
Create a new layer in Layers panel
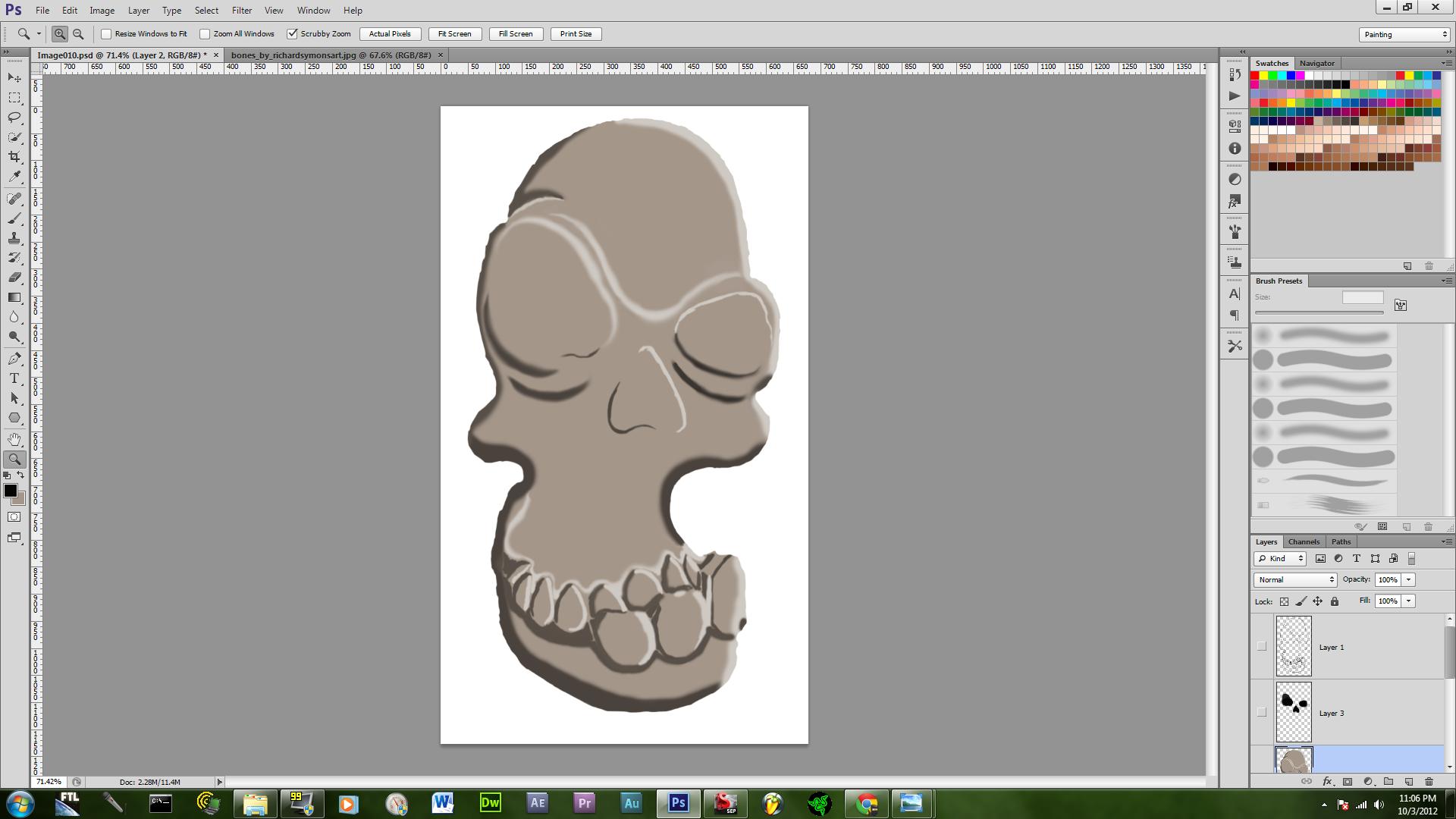click(1408, 782)
